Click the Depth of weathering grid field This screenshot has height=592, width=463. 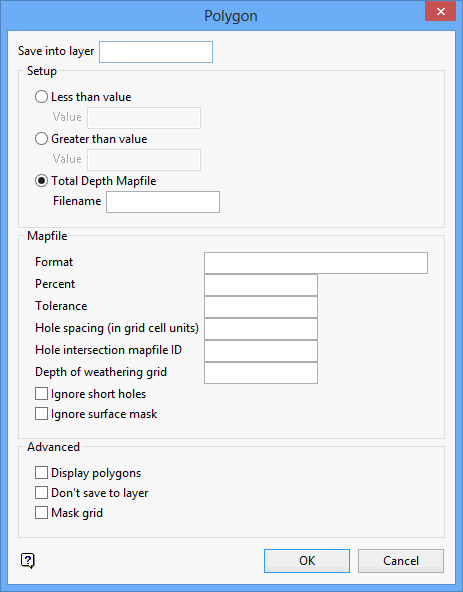point(261,373)
